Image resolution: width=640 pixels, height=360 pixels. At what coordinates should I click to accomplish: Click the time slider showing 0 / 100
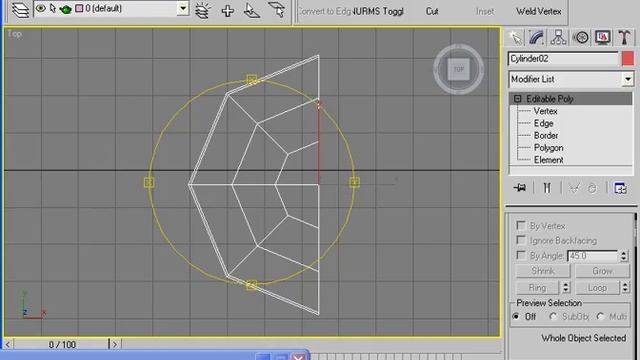click(62, 344)
